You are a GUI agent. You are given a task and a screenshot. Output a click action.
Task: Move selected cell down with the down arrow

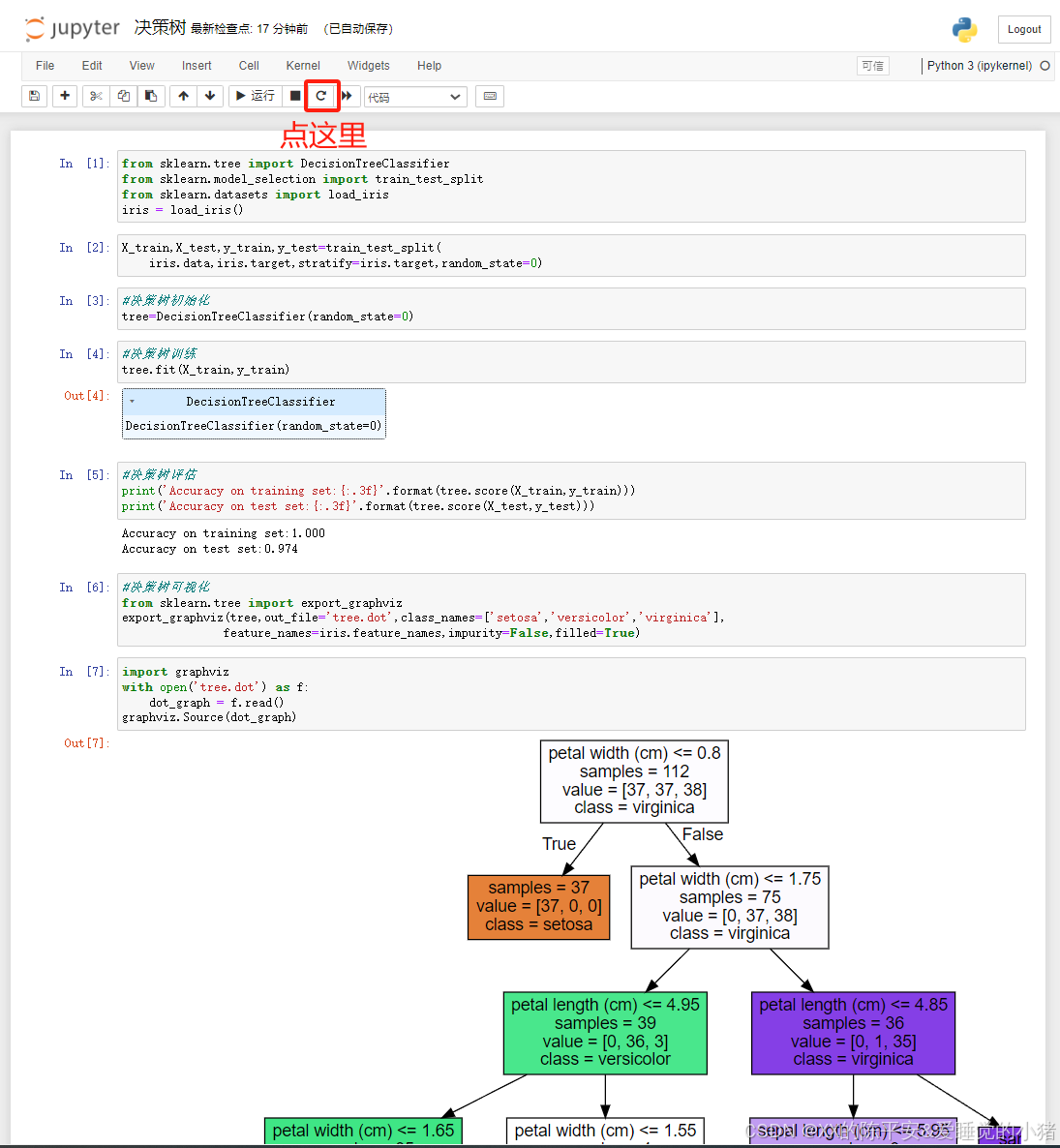click(210, 96)
